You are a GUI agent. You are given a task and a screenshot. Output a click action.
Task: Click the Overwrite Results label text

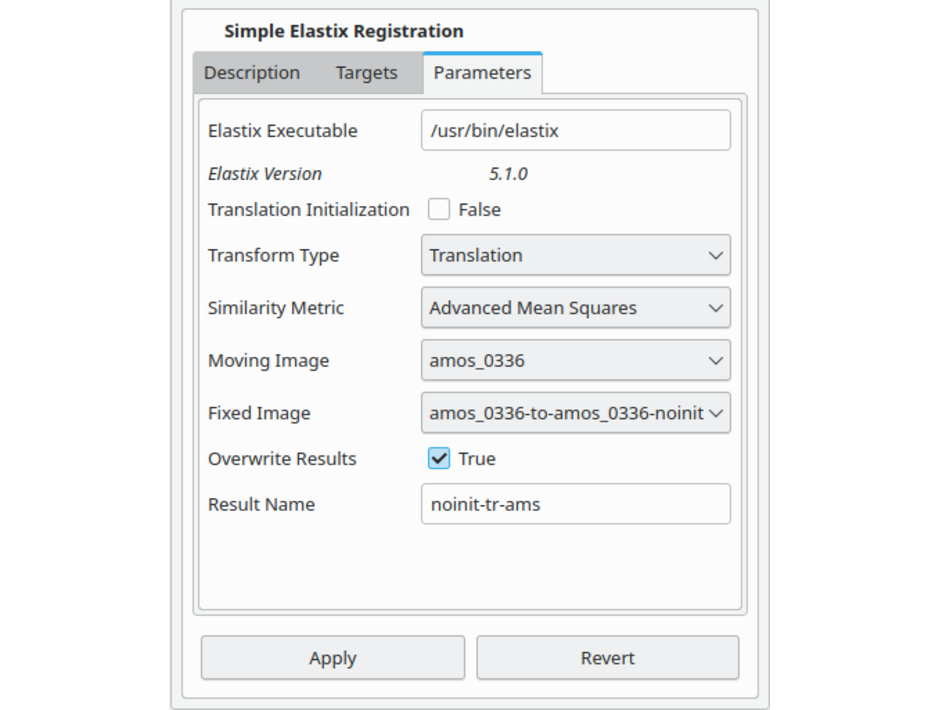click(282, 459)
